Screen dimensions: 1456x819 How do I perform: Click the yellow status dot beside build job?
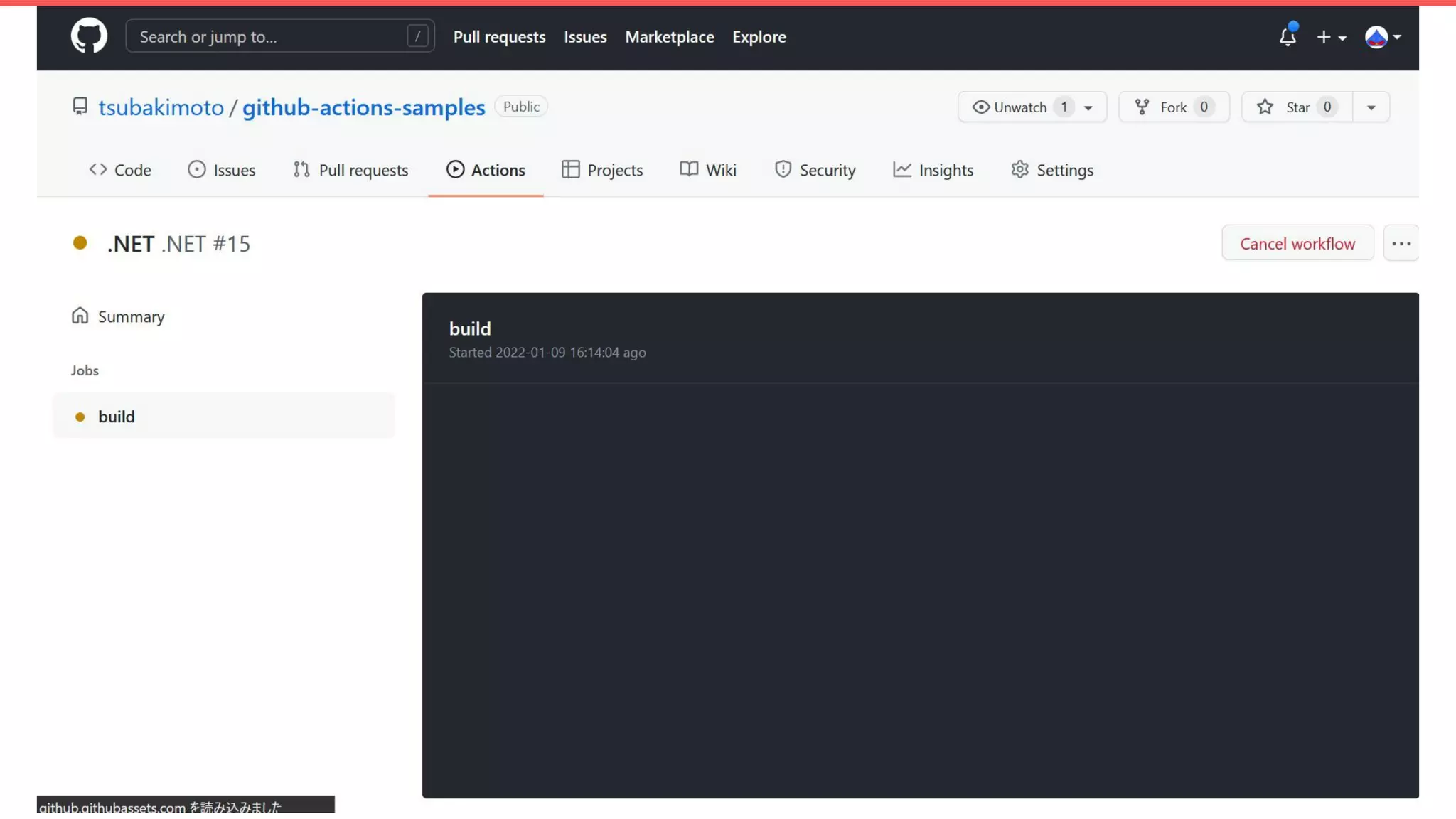[x=80, y=417]
